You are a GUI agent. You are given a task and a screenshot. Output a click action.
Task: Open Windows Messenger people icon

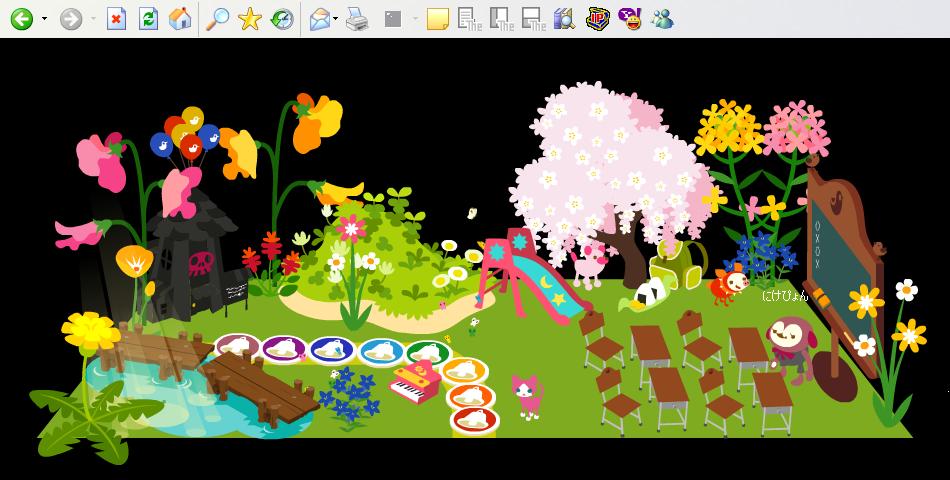[663, 19]
